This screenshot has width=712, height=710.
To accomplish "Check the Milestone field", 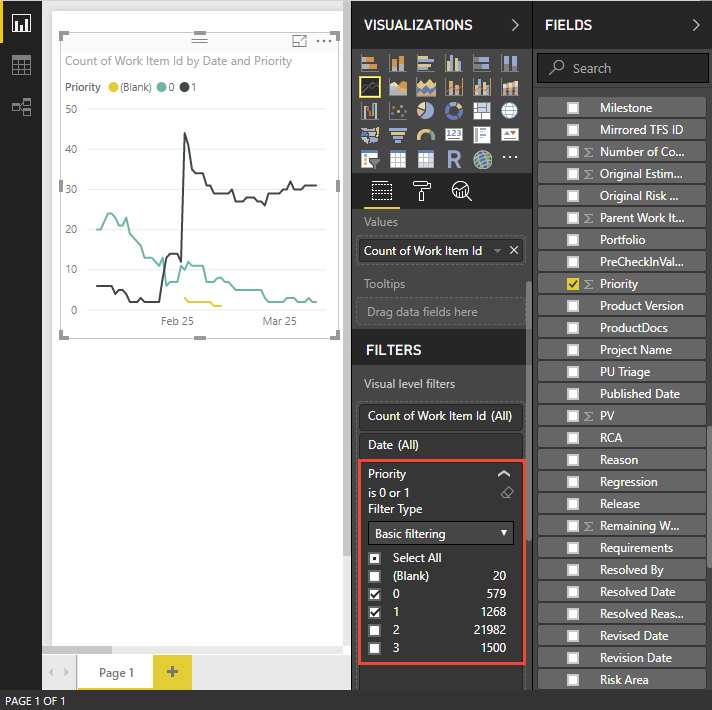I will tap(573, 108).
